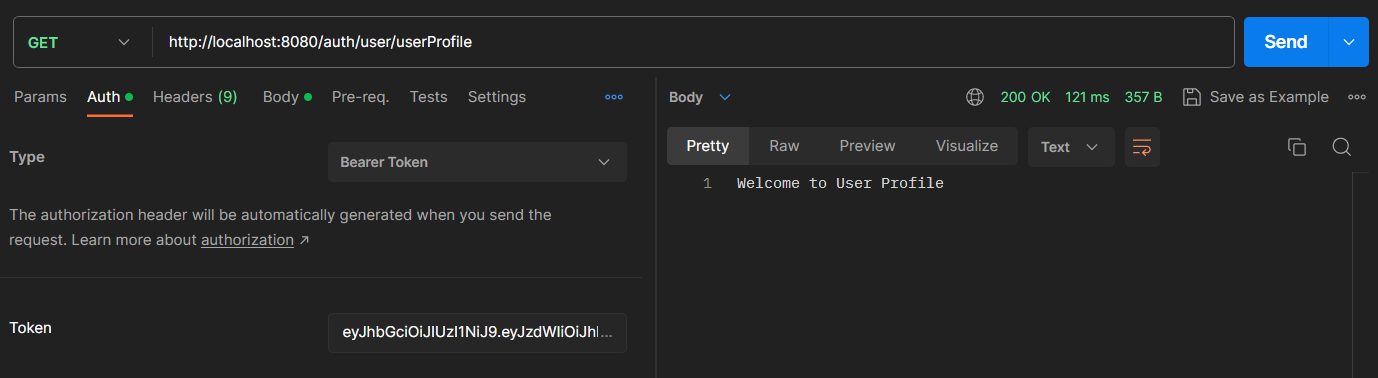Screen dimensions: 1378x378
Task: Follow the authorization learn more link
Action: [247, 240]
